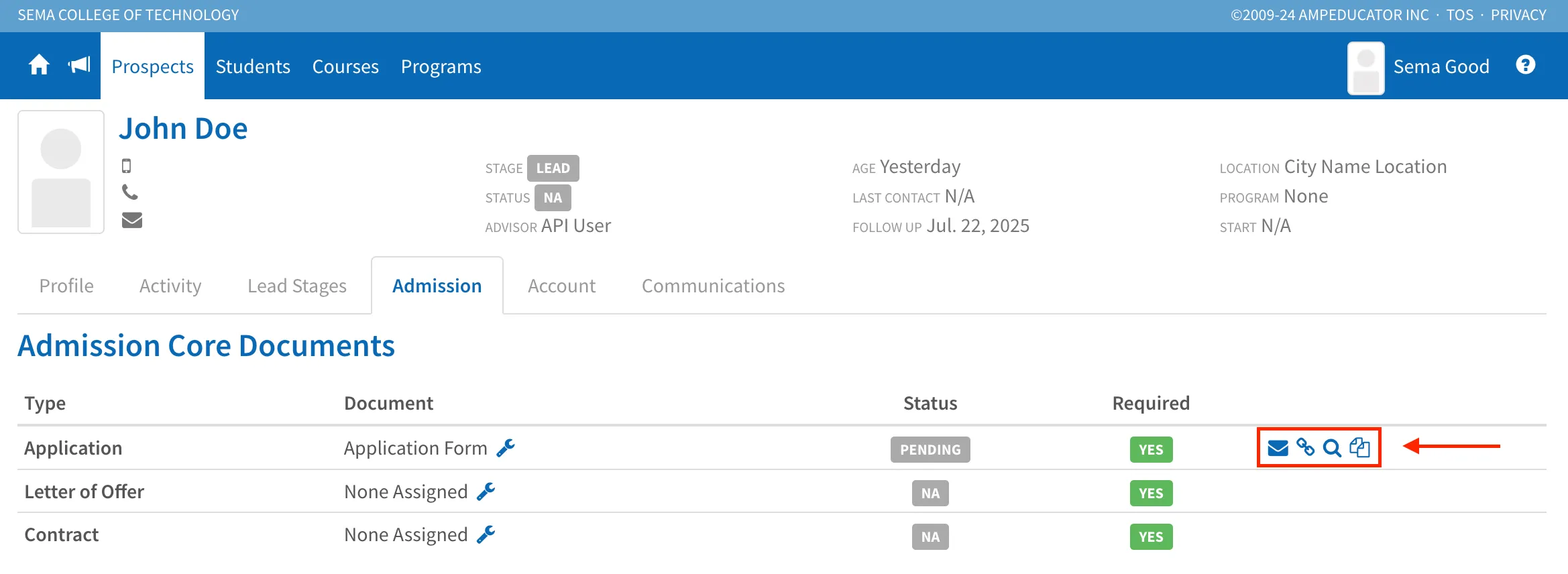Switch to the Activity tab
The width and height of the screenshot is (1568, 574).
click(x=170, y=286)
